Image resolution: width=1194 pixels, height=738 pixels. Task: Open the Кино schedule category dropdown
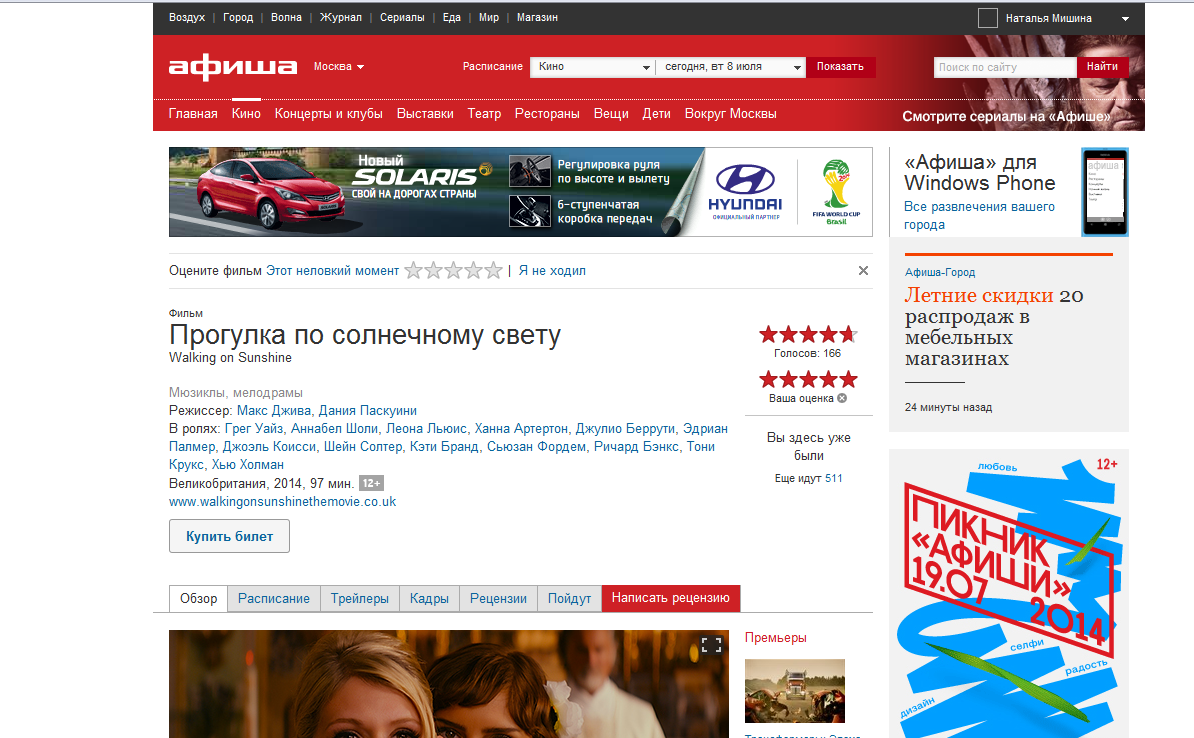click(592, 67)
